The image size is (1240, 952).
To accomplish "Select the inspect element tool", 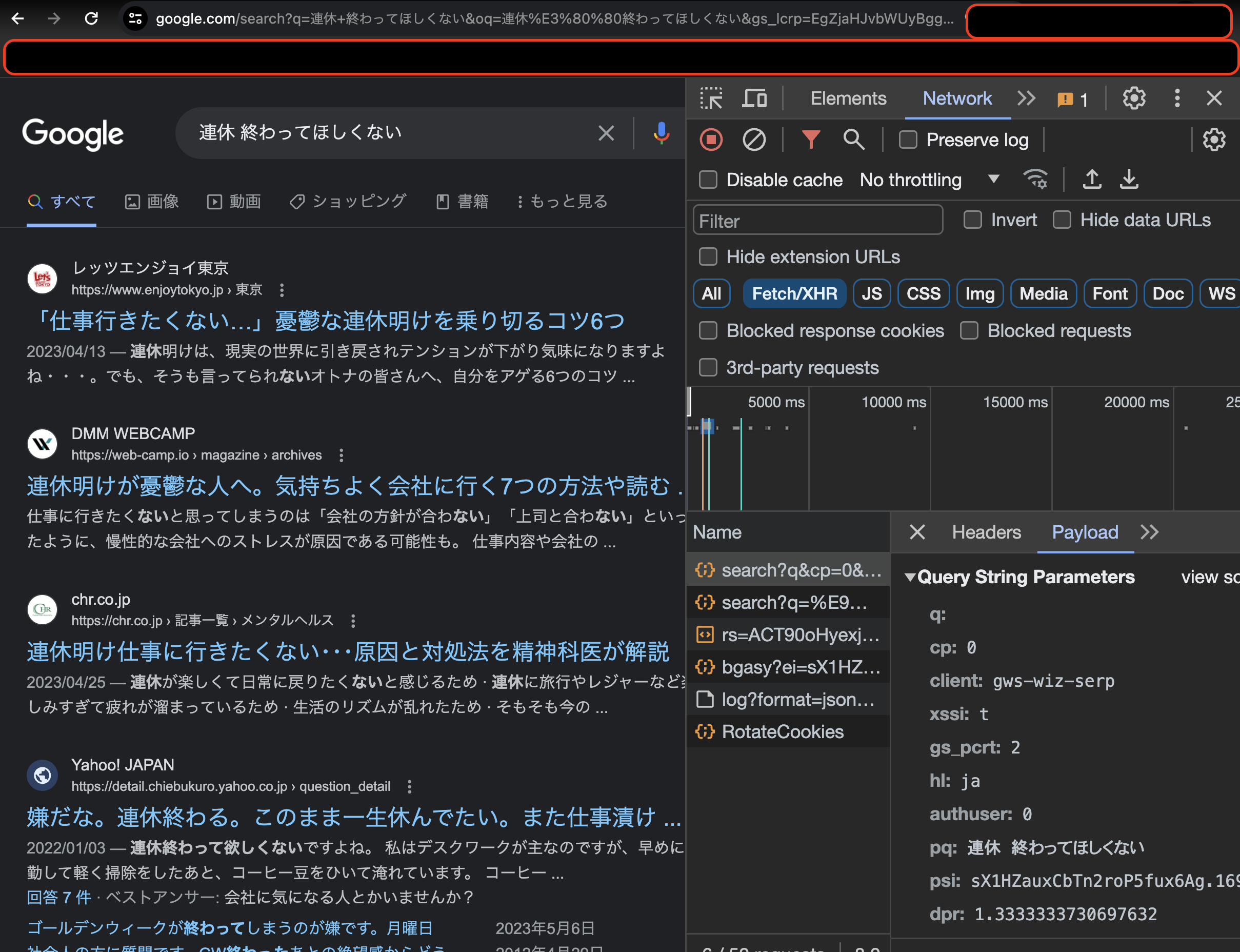I will (712, 98).
